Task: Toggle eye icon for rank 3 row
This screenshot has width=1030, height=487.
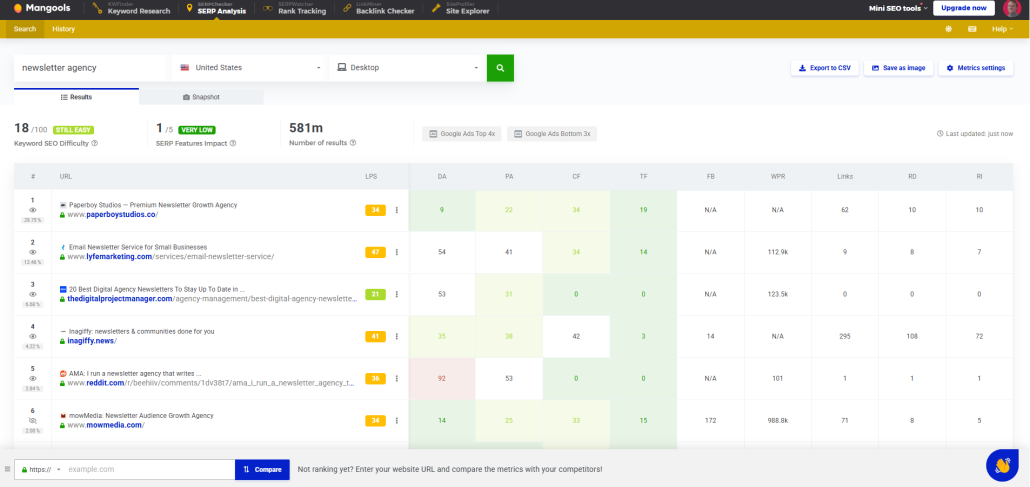Action: pyautogui.click(x=33, y=294)
